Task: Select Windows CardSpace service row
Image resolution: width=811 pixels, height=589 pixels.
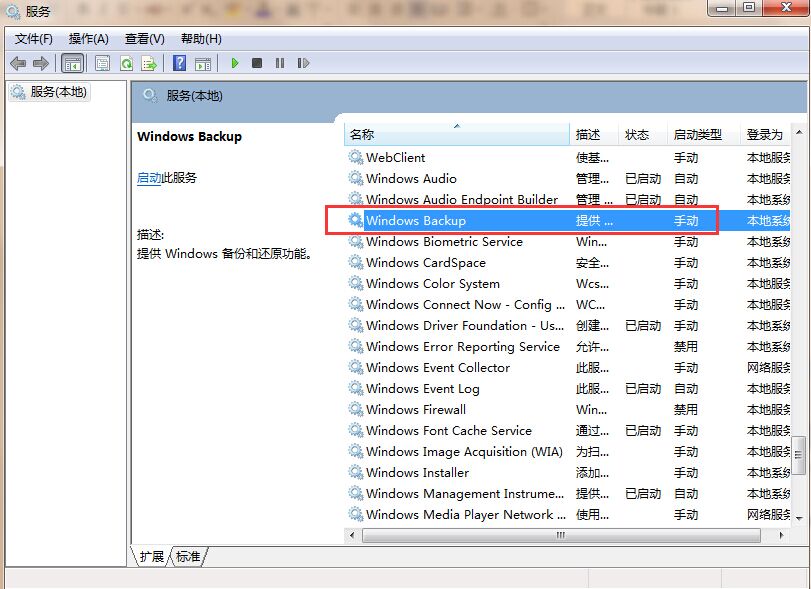Action: click(568, 263)
